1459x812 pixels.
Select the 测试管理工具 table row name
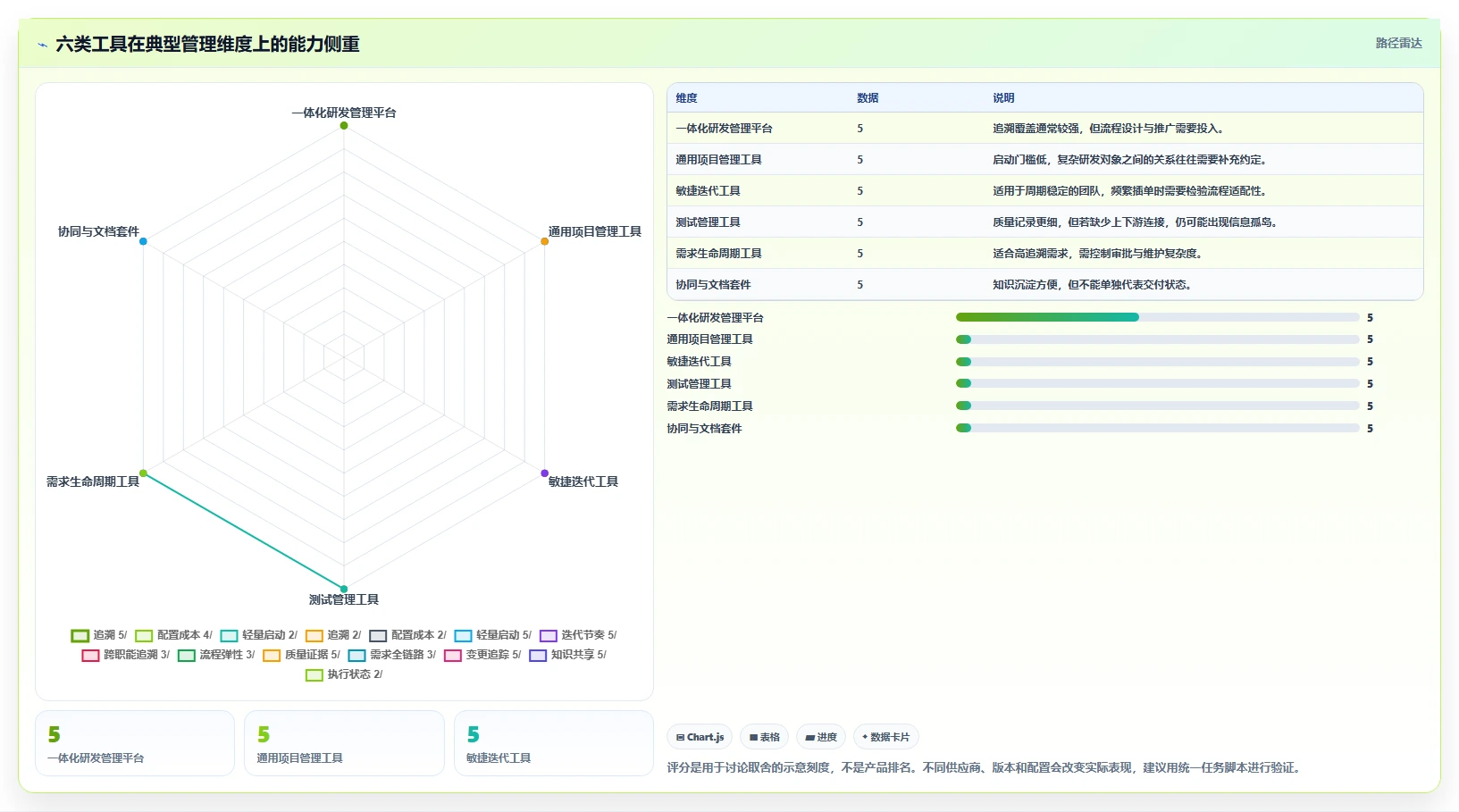[708, 222]
